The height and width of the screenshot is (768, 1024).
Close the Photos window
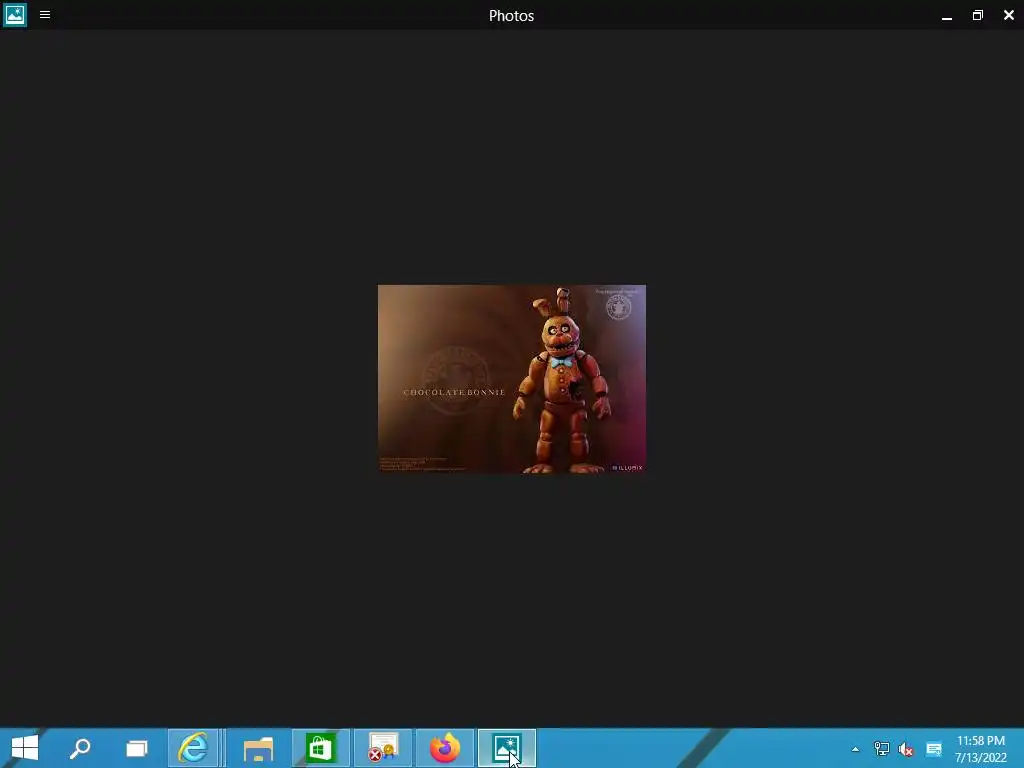(x=1008, y=15)
